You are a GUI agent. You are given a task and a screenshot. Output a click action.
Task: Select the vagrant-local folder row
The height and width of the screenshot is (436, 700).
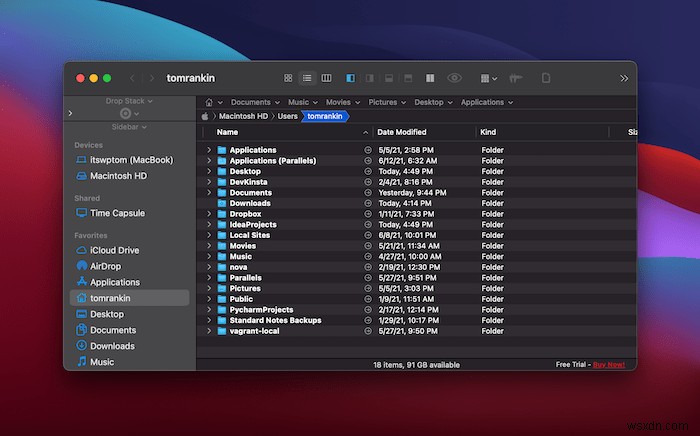point(254,330)
